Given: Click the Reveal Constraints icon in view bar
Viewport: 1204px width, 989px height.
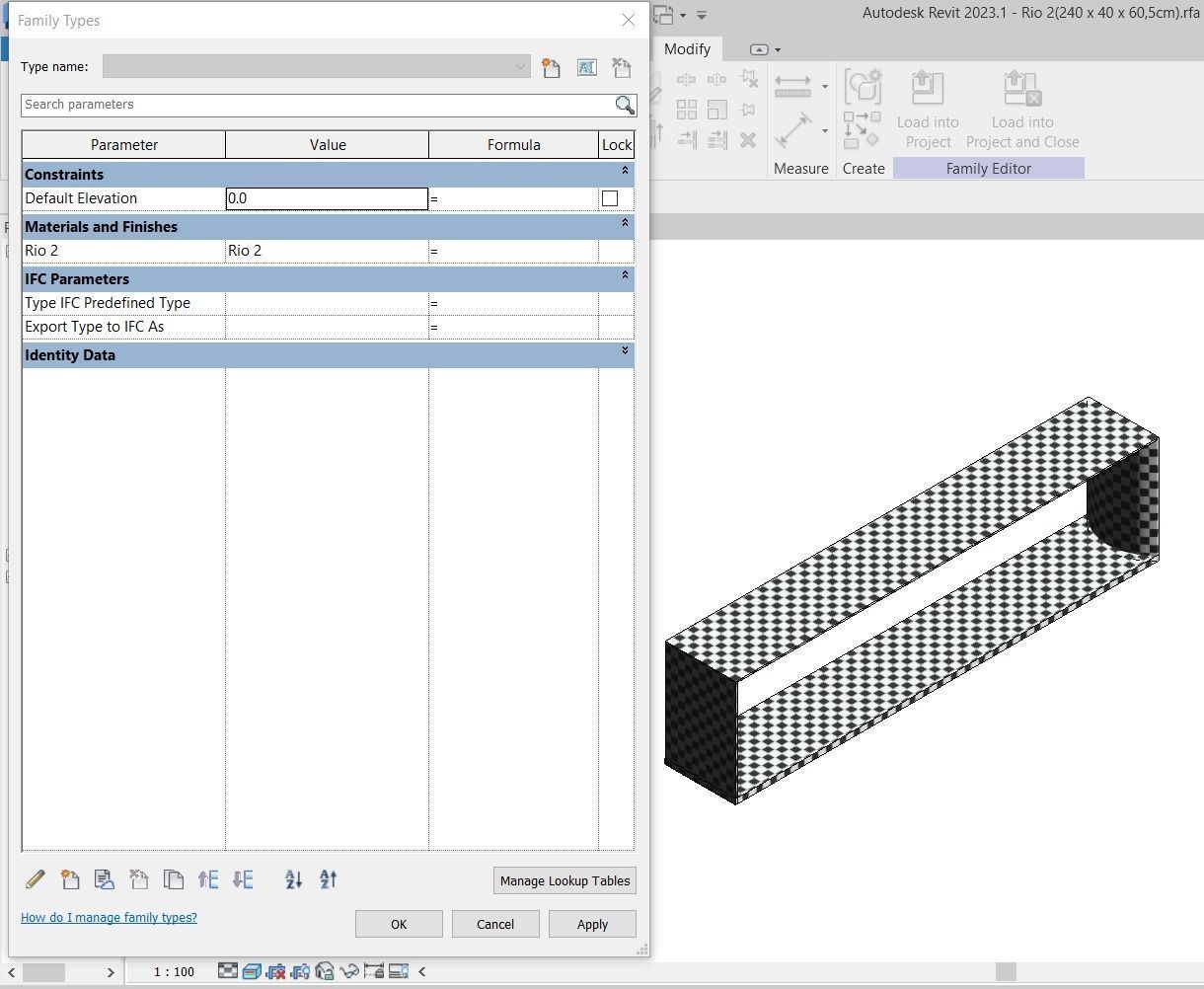Looking at the screenshot, I should pyautogui.click(x=373, y=971).
